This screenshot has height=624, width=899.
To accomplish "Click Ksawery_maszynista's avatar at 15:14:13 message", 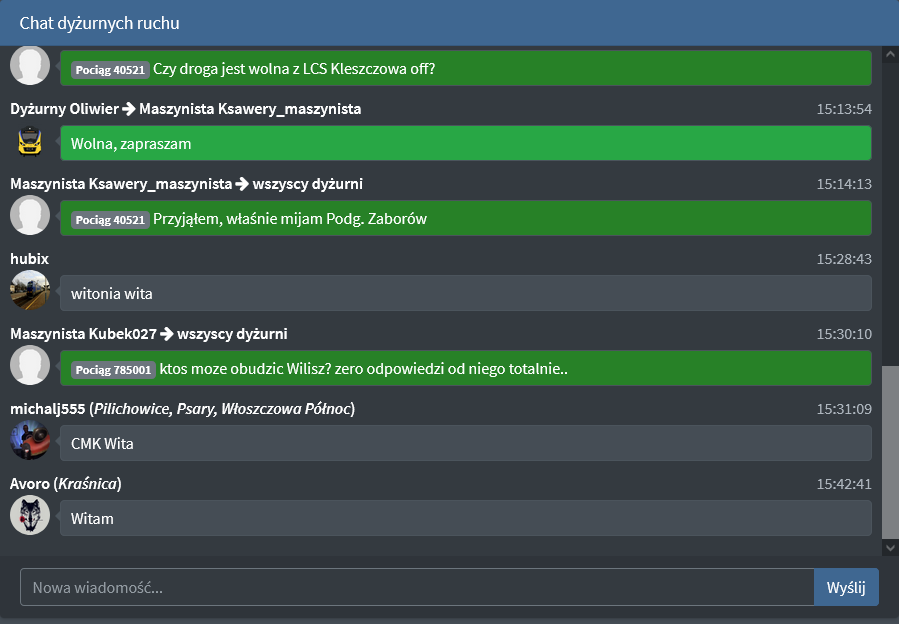I will 30,216.
